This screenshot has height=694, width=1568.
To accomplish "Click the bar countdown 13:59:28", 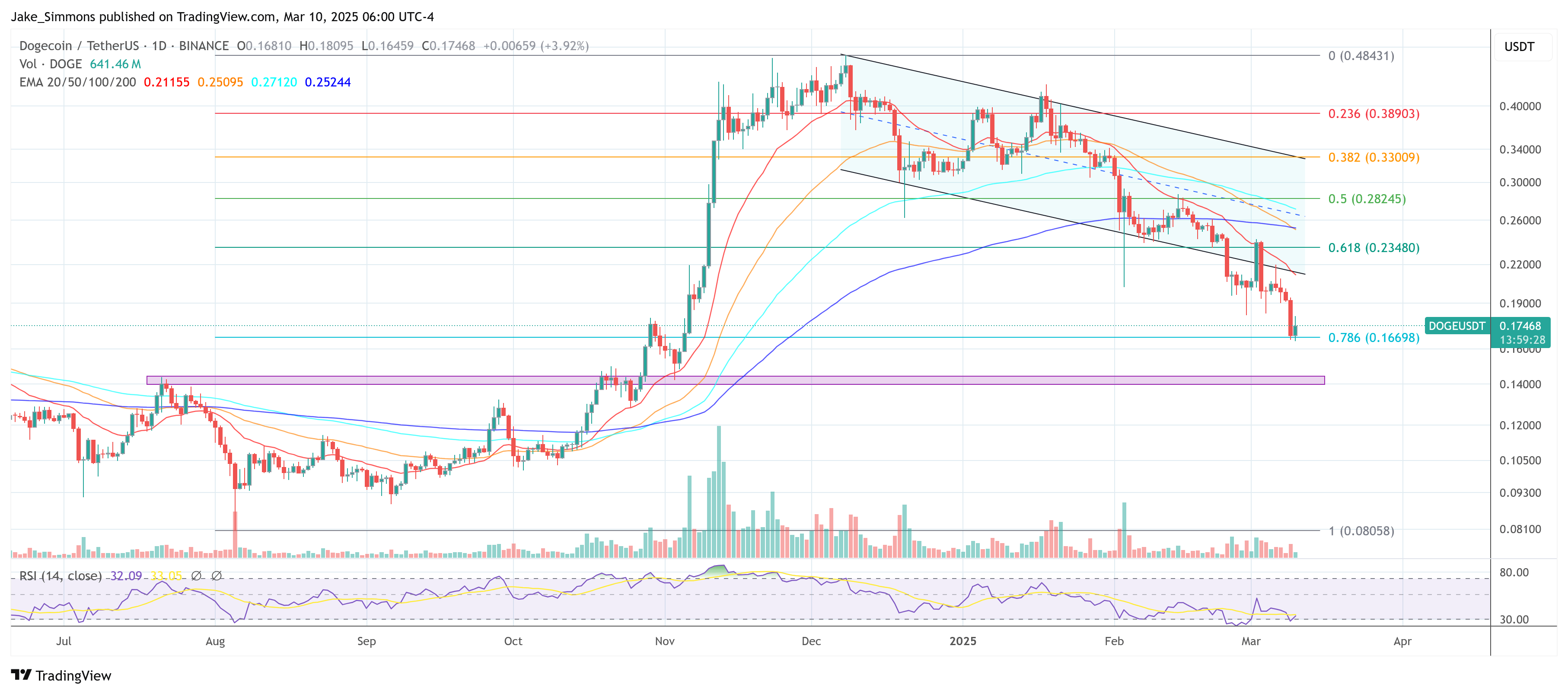I will pos(1522,340).
